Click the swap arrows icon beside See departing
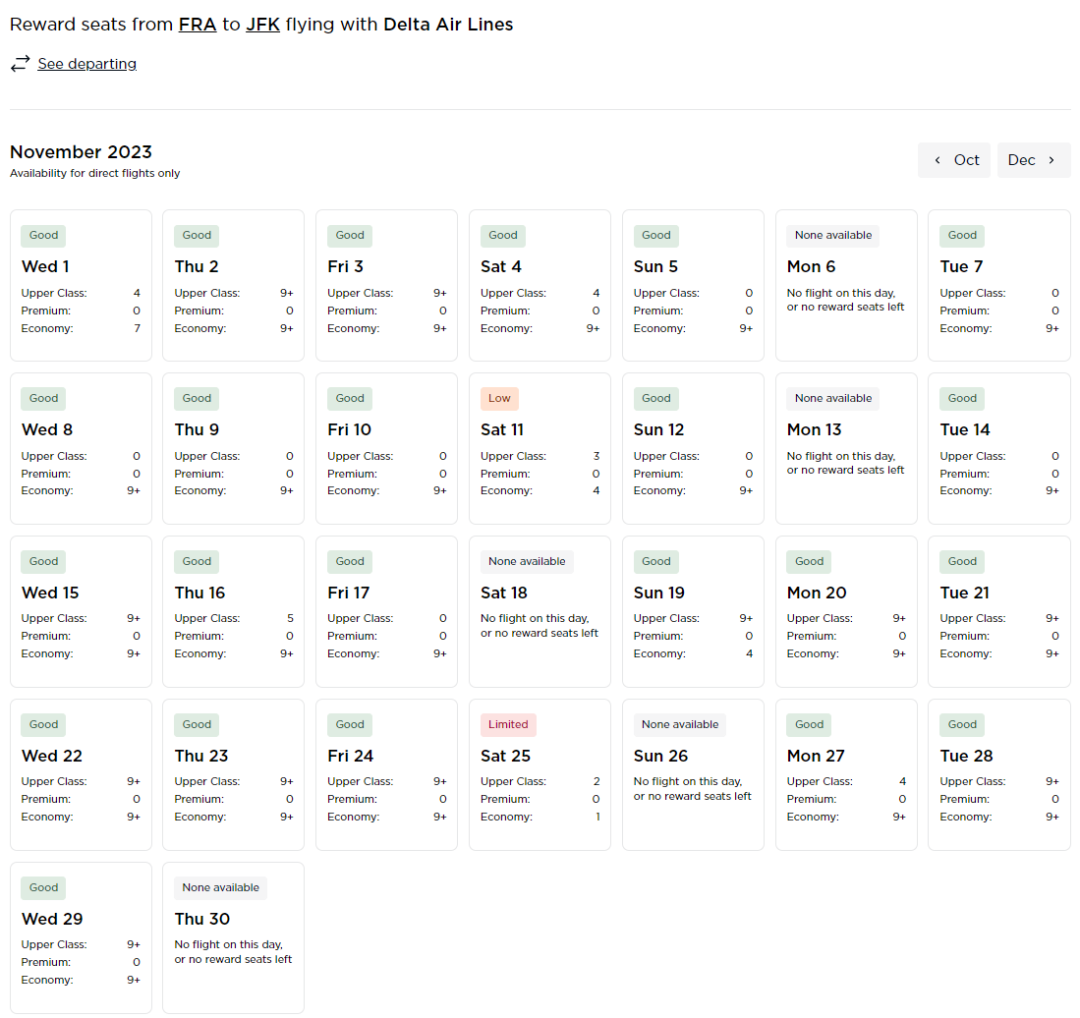Screen dimensions: 1080x1018 [20, 64]
